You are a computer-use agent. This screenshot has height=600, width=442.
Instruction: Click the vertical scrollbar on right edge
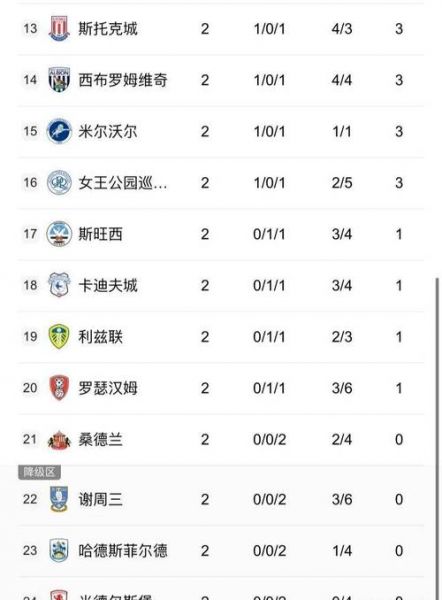[437, 439]
